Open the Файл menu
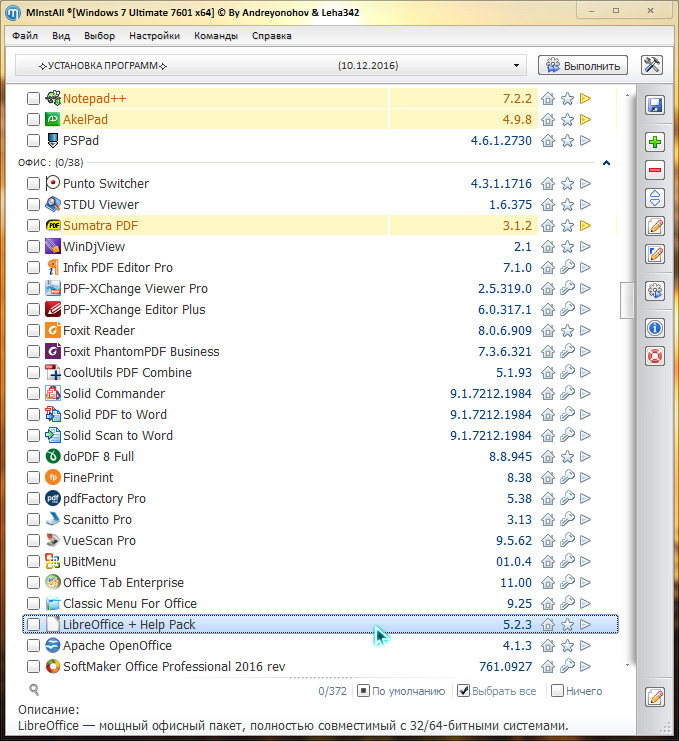Screen dimensions: 679x741 [x=25, y=35]
